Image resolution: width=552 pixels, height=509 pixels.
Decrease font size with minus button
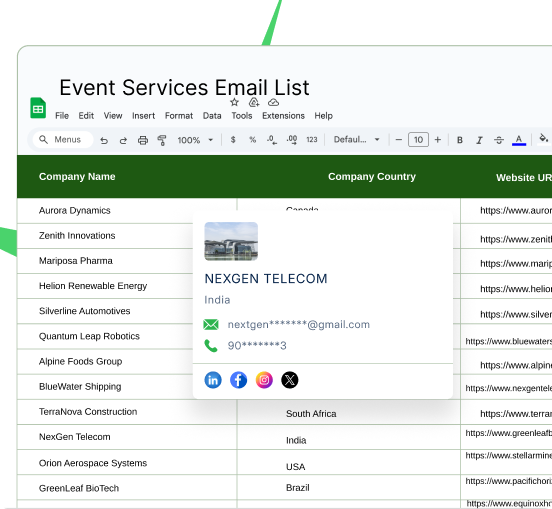point(399,140)
